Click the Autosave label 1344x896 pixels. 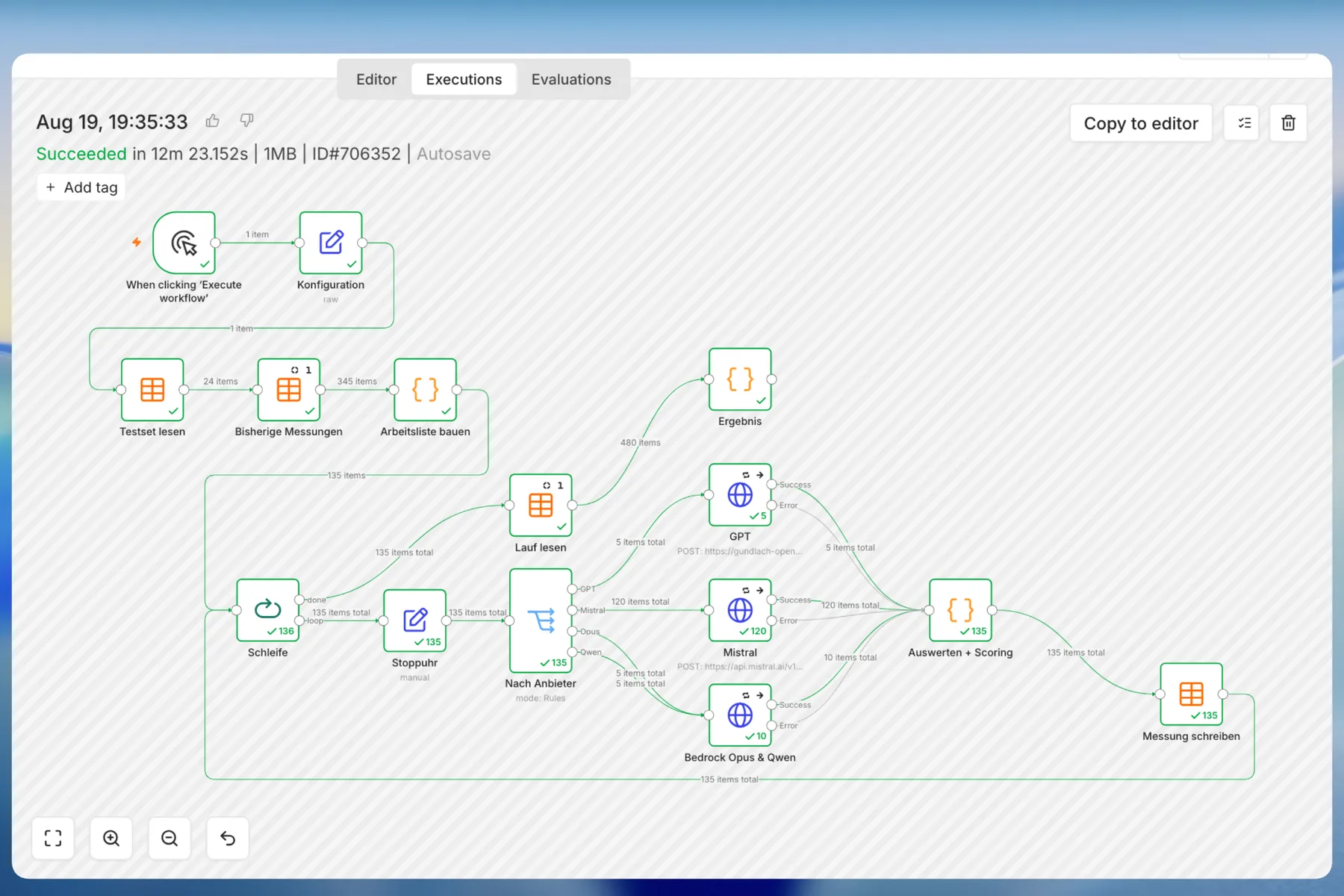tap(453, 154)
